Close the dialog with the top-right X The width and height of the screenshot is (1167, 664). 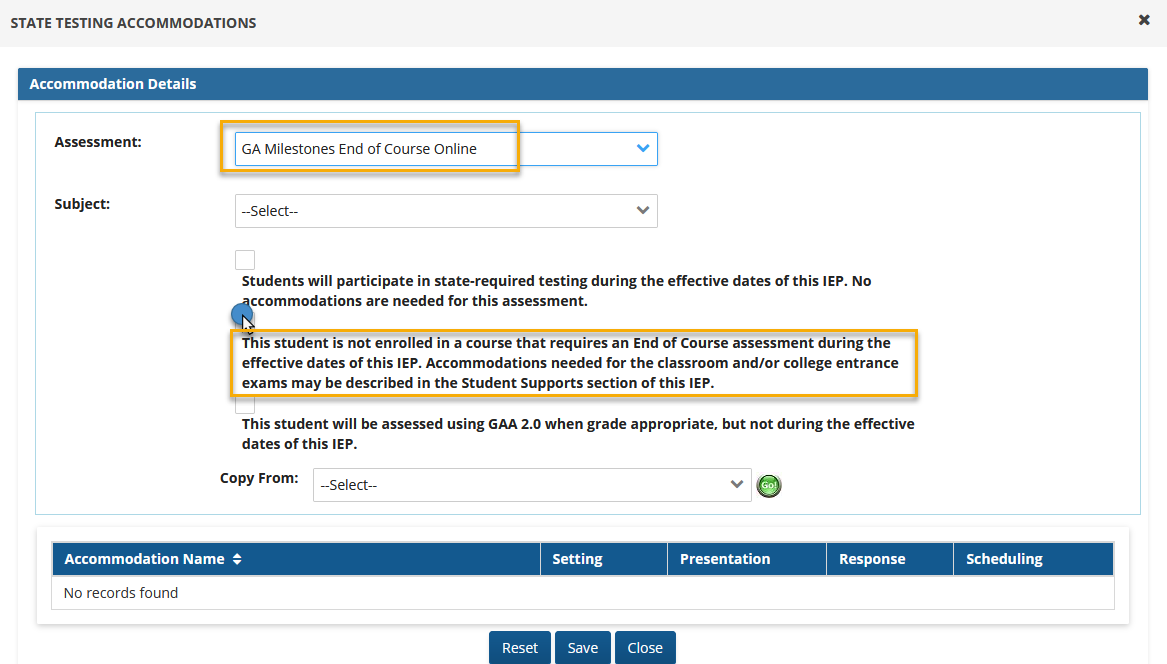click(x=1144, y=20)
